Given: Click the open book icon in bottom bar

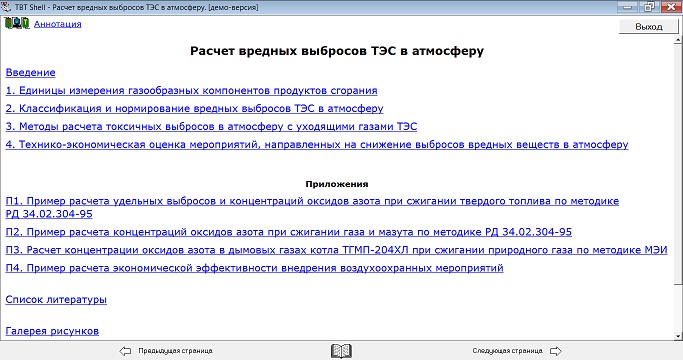Looking at the screenshot, I should click(341, 351).
